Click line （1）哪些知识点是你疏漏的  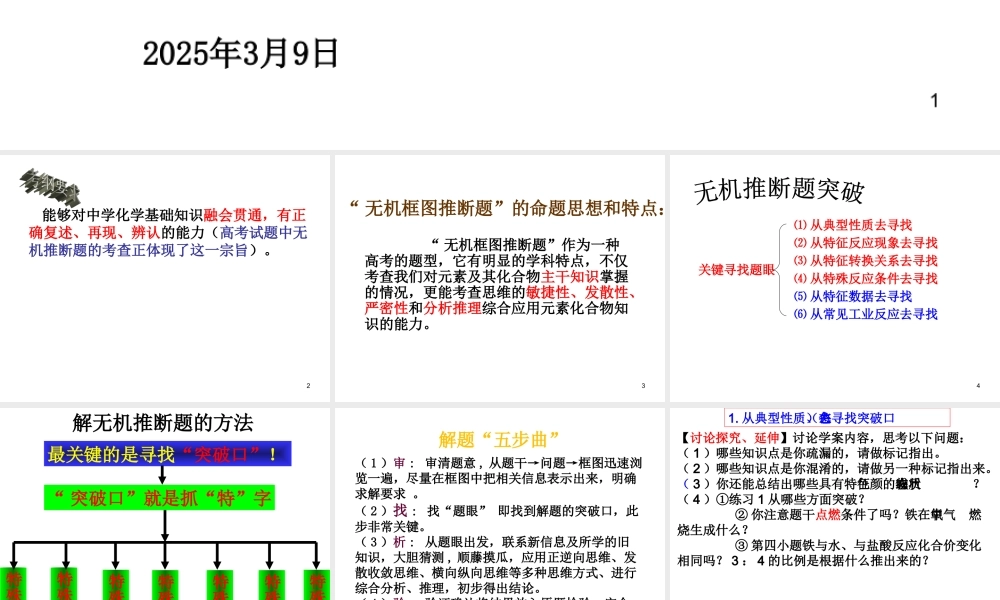click(x=812, y=453)
